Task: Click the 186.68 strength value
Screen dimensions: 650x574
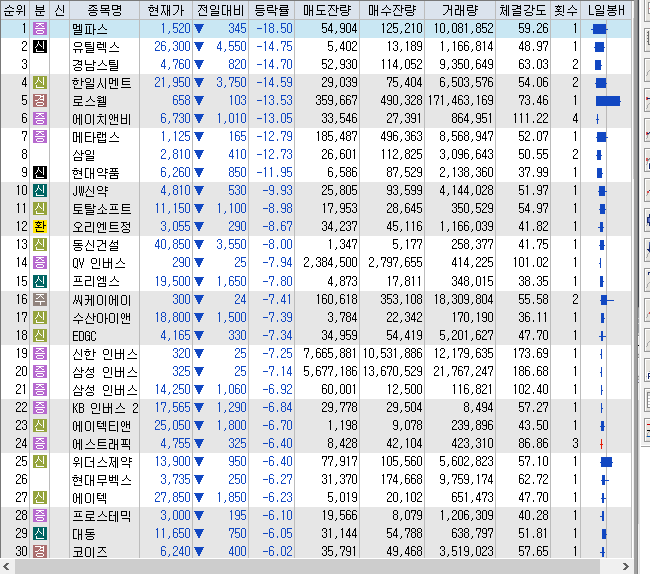Action: coord(531,371)
